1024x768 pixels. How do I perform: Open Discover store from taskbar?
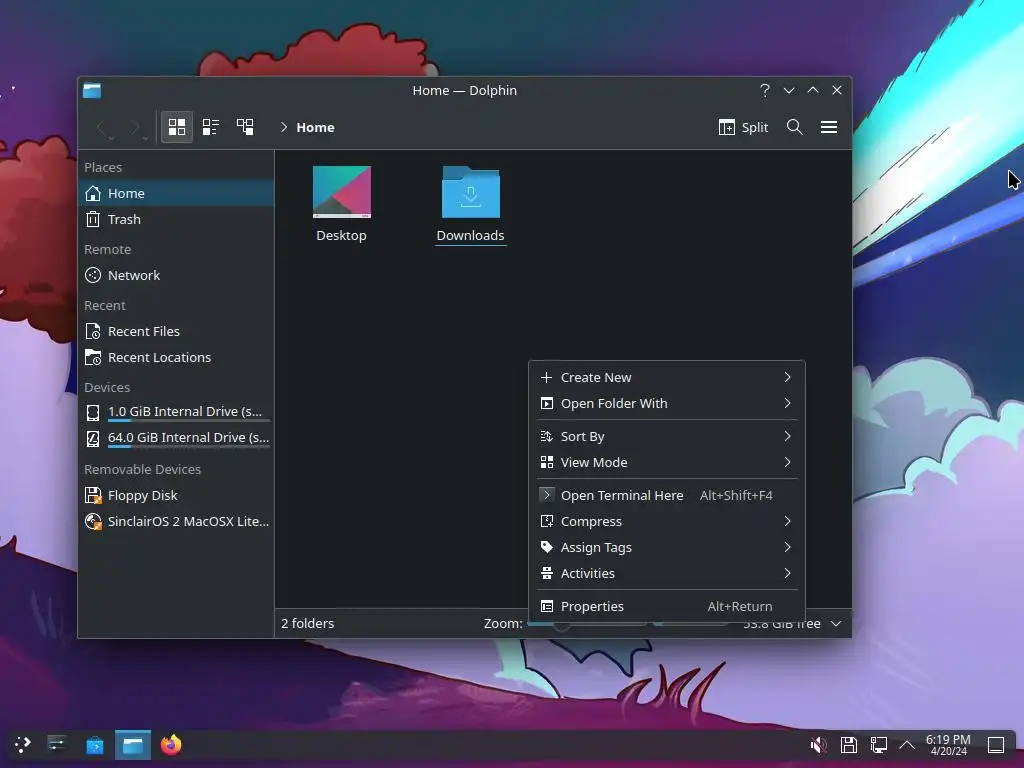(x=95, y=745)
